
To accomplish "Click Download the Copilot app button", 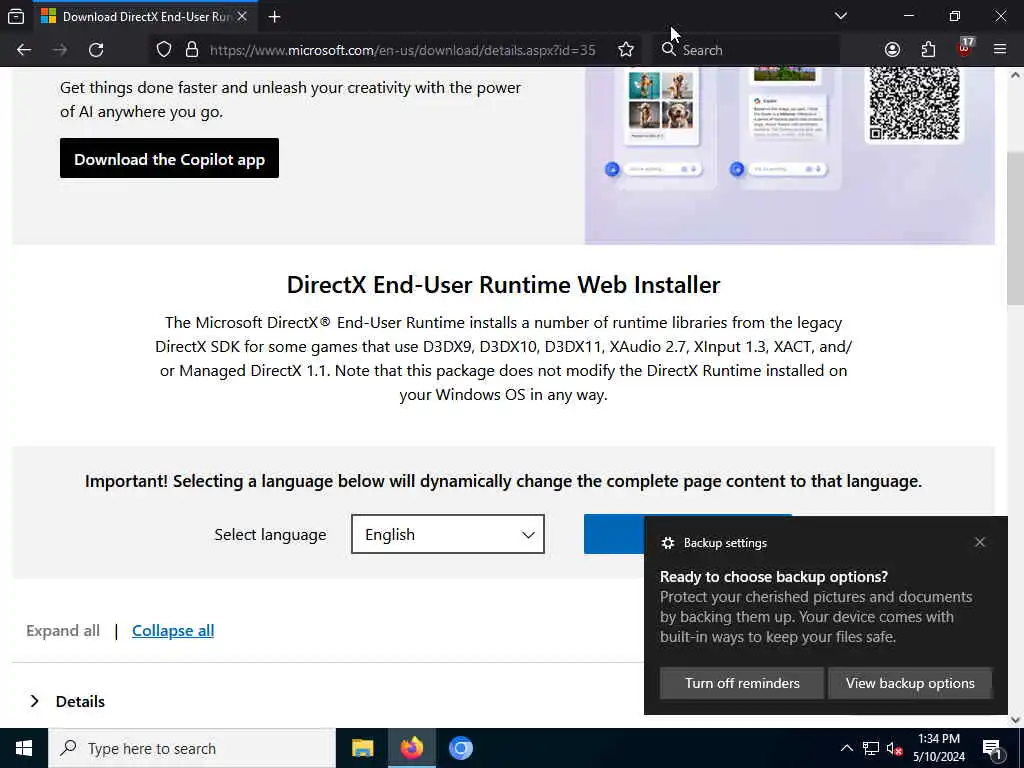I will pyautogui.click(x=169, y=158).
